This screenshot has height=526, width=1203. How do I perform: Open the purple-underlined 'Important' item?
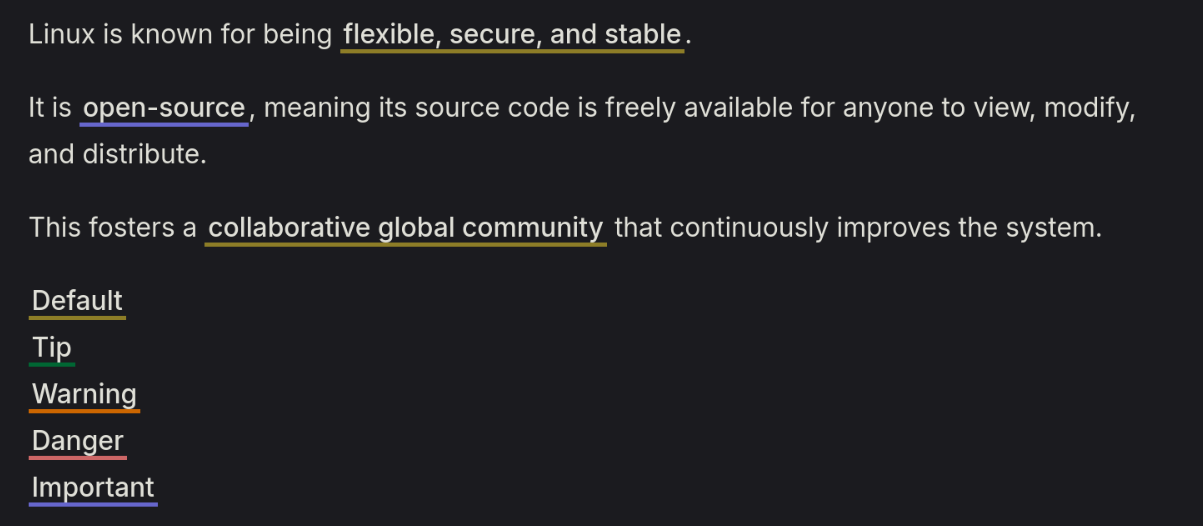pos(93,488)
